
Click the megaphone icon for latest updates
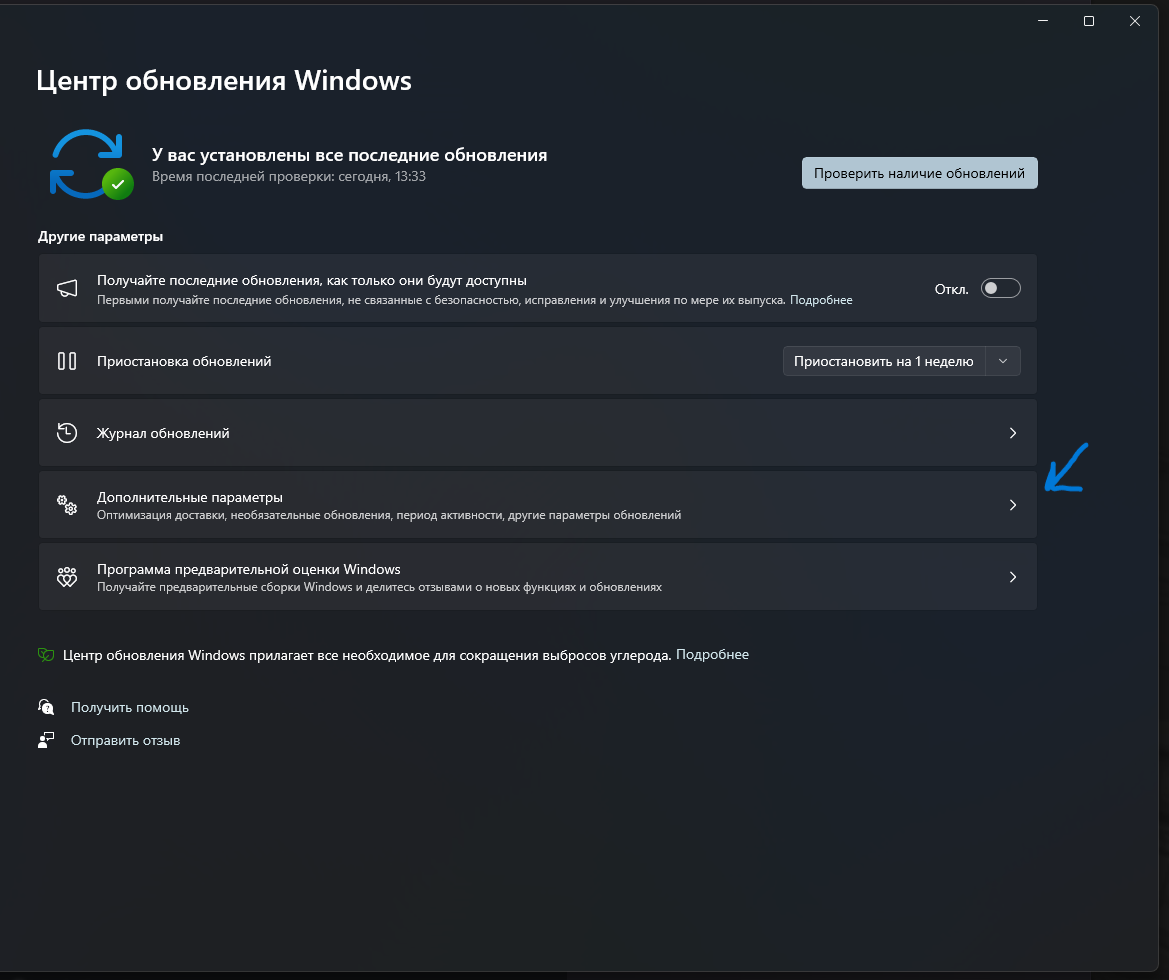pos(67,289)
